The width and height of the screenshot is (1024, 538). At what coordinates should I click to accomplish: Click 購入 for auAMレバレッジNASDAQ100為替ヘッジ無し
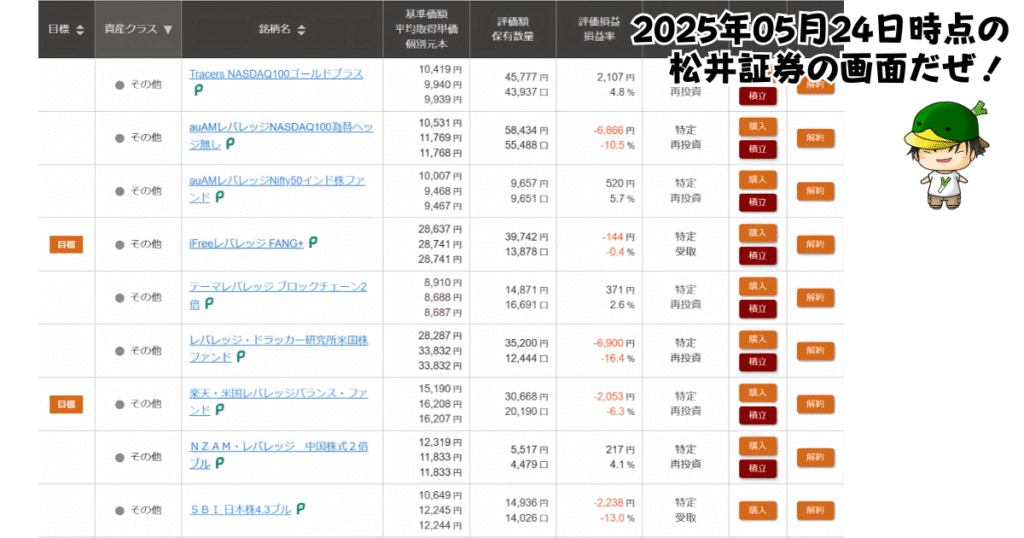pos(758,126)
